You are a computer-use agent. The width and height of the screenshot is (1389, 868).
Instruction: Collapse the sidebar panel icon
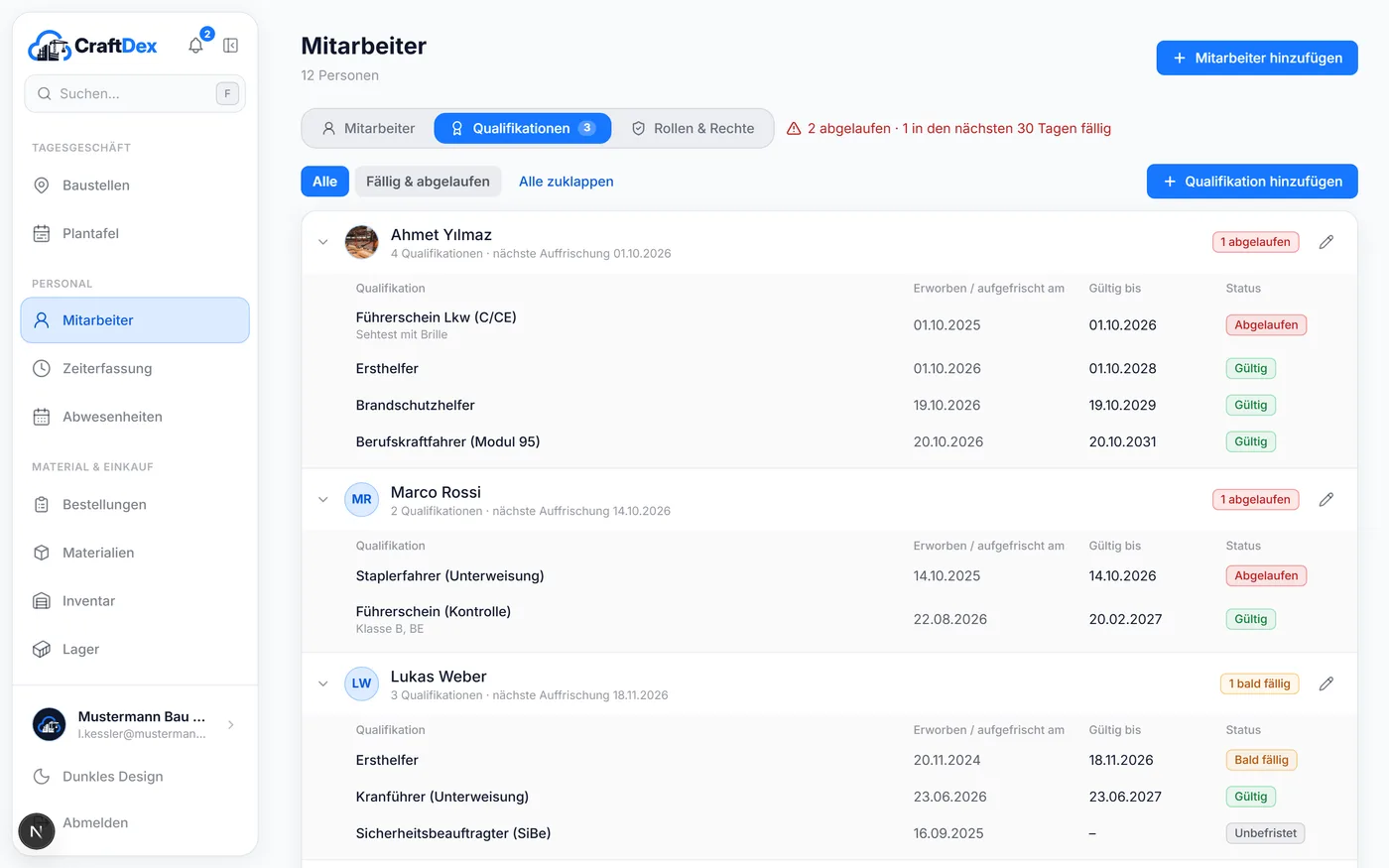coord(230,46)
